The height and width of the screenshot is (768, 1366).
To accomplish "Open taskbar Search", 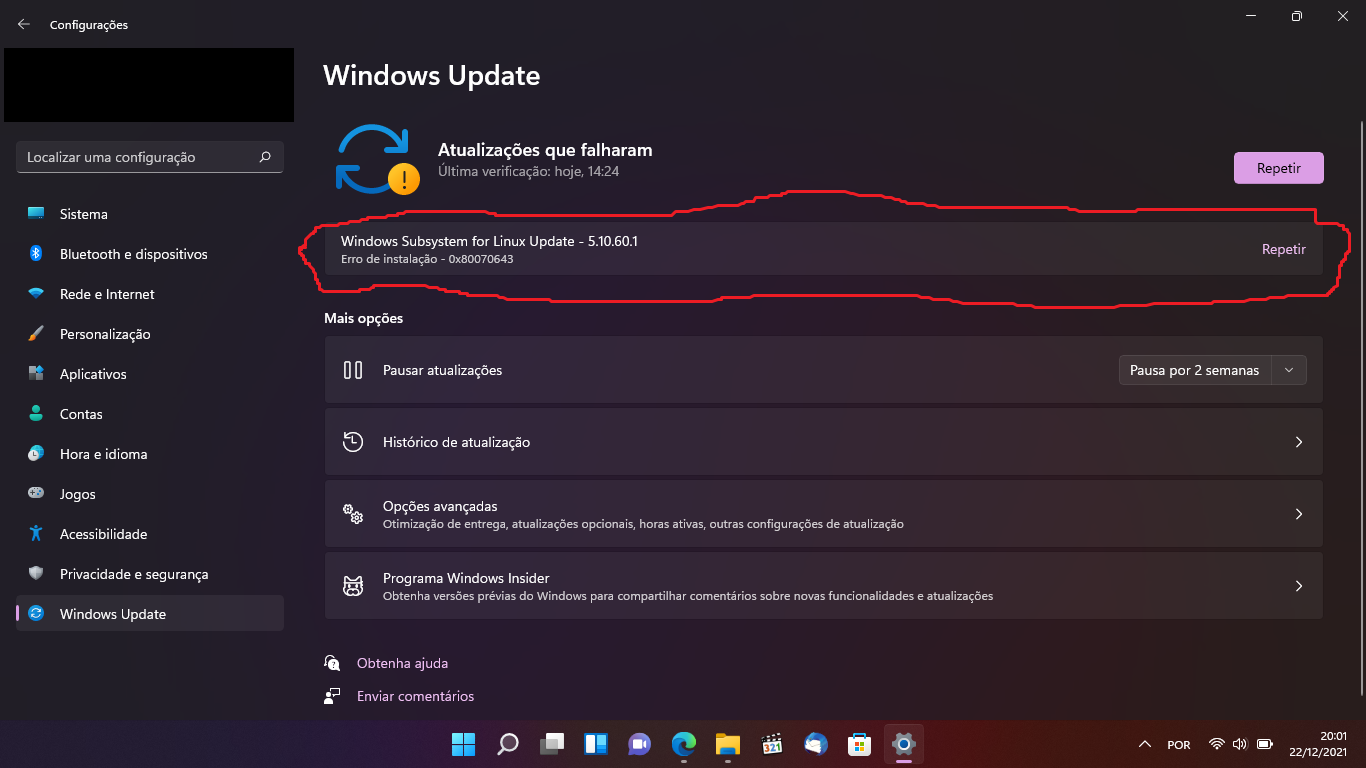I will (507, 744).
